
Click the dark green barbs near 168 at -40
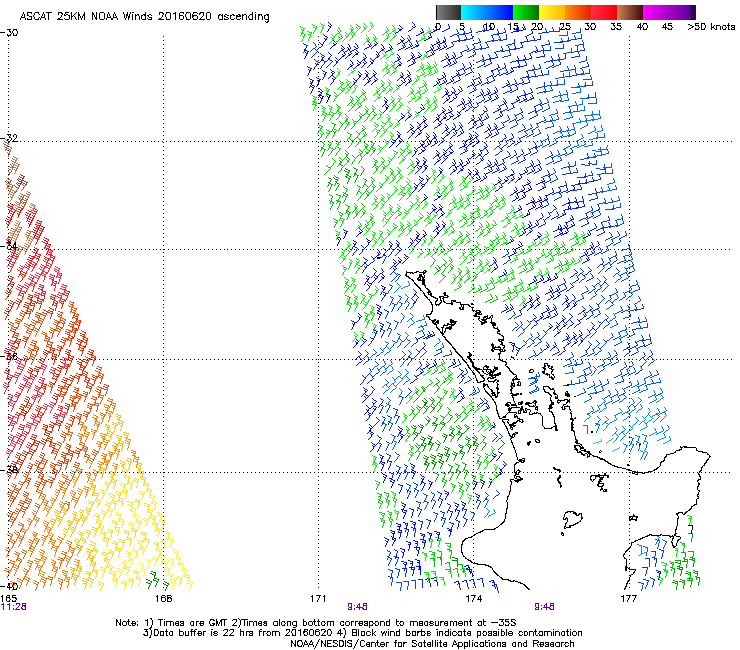157,581
